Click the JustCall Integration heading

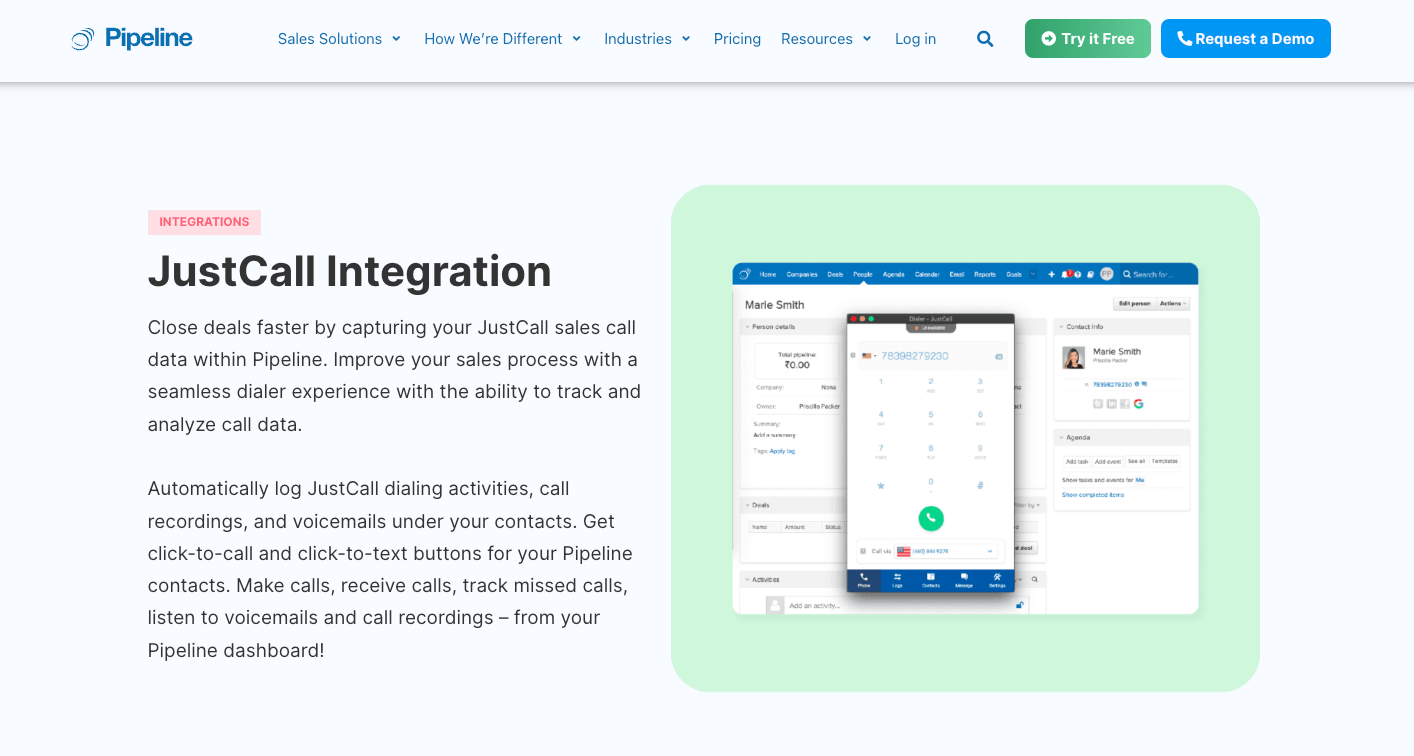pyautogui.click(x=350, y=271)
